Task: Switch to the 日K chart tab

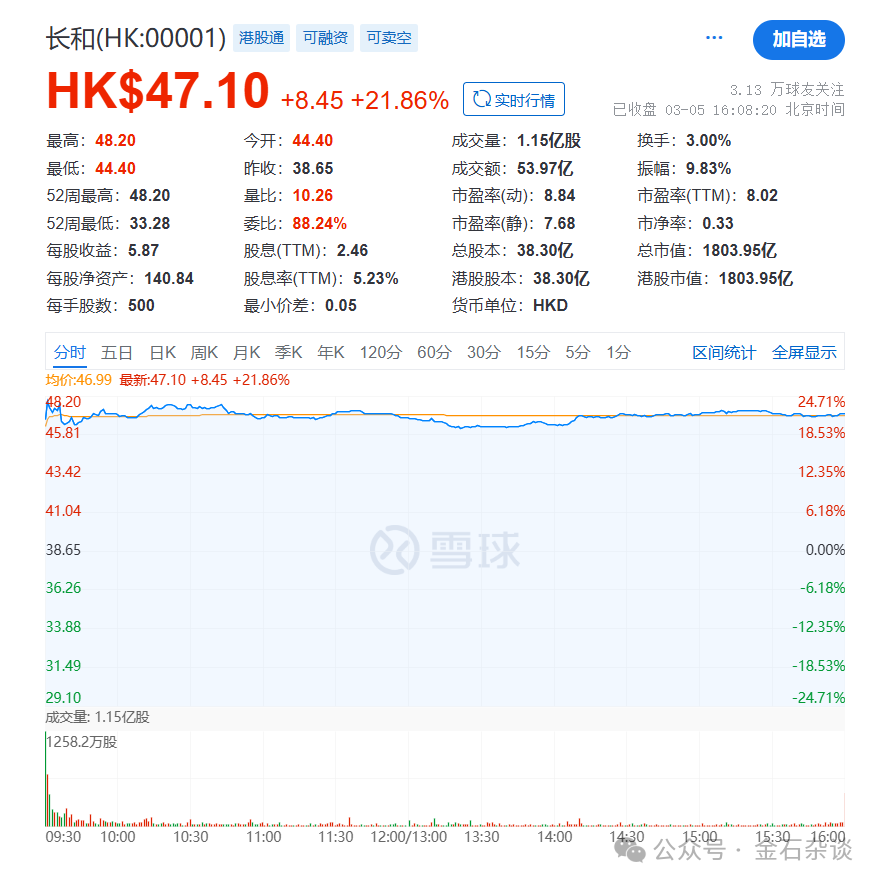Action: point(163,352)
